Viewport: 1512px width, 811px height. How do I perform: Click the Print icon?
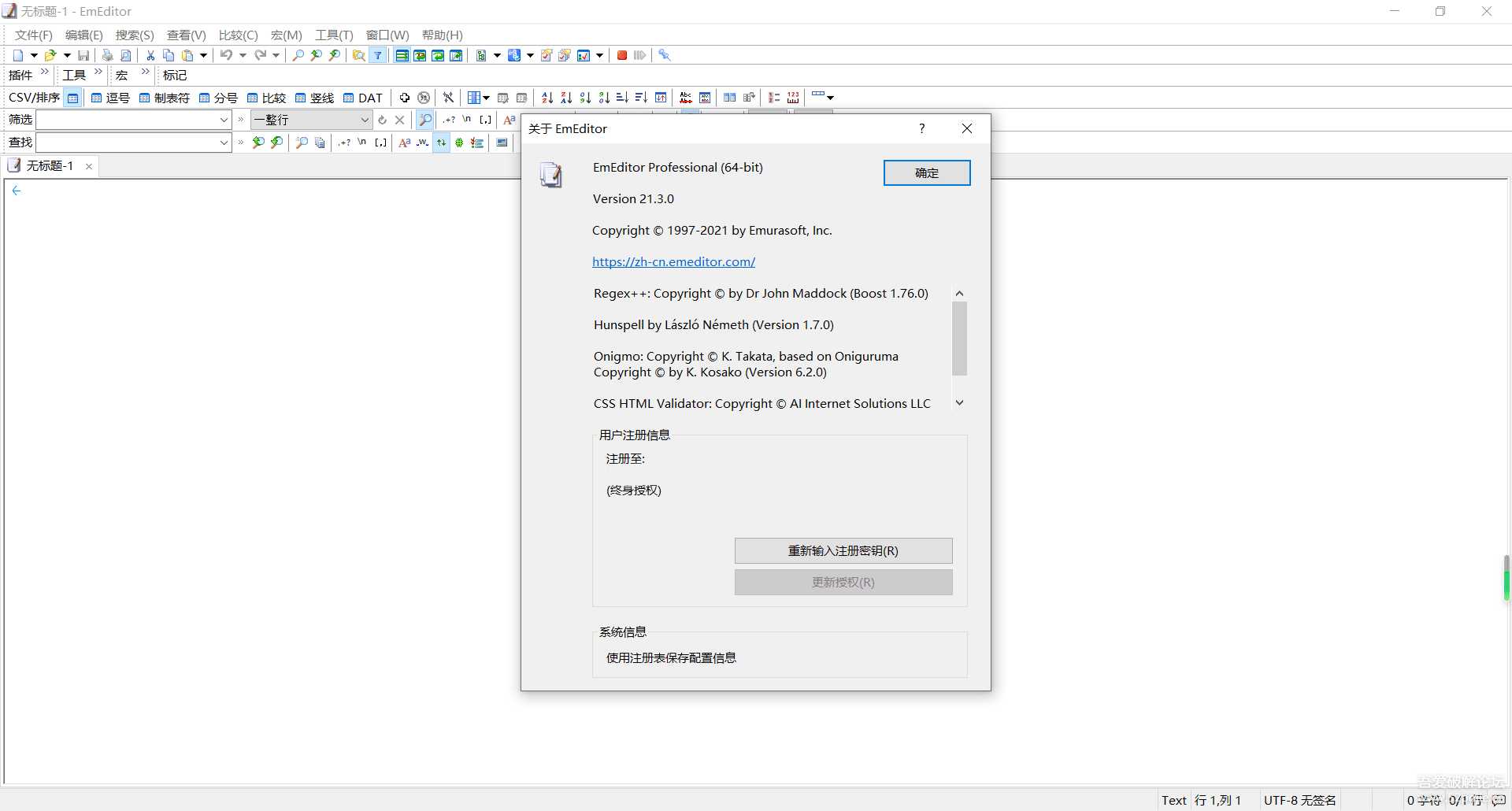pos(107,55)
